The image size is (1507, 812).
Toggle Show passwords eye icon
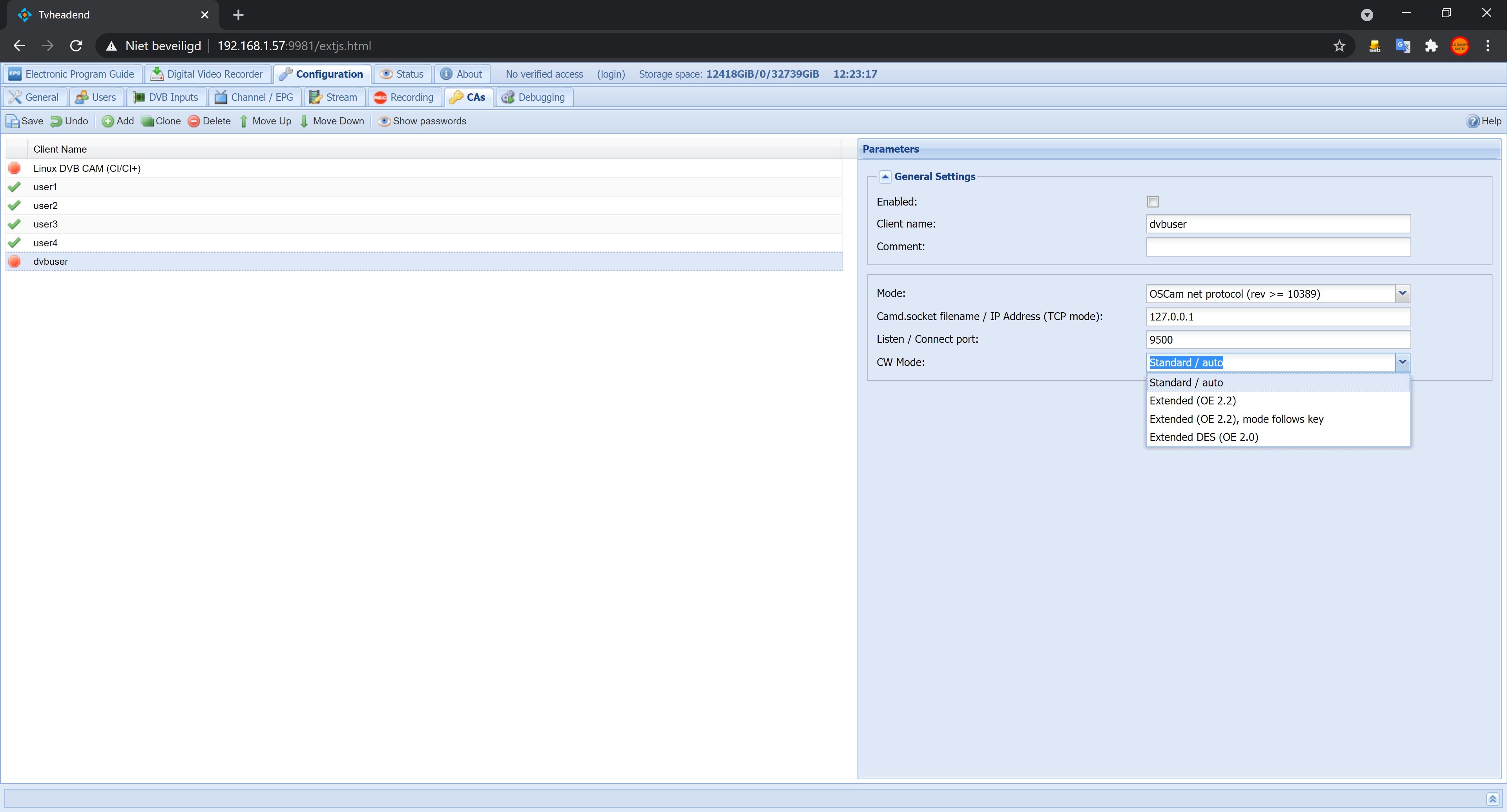[x=384, y=121]
